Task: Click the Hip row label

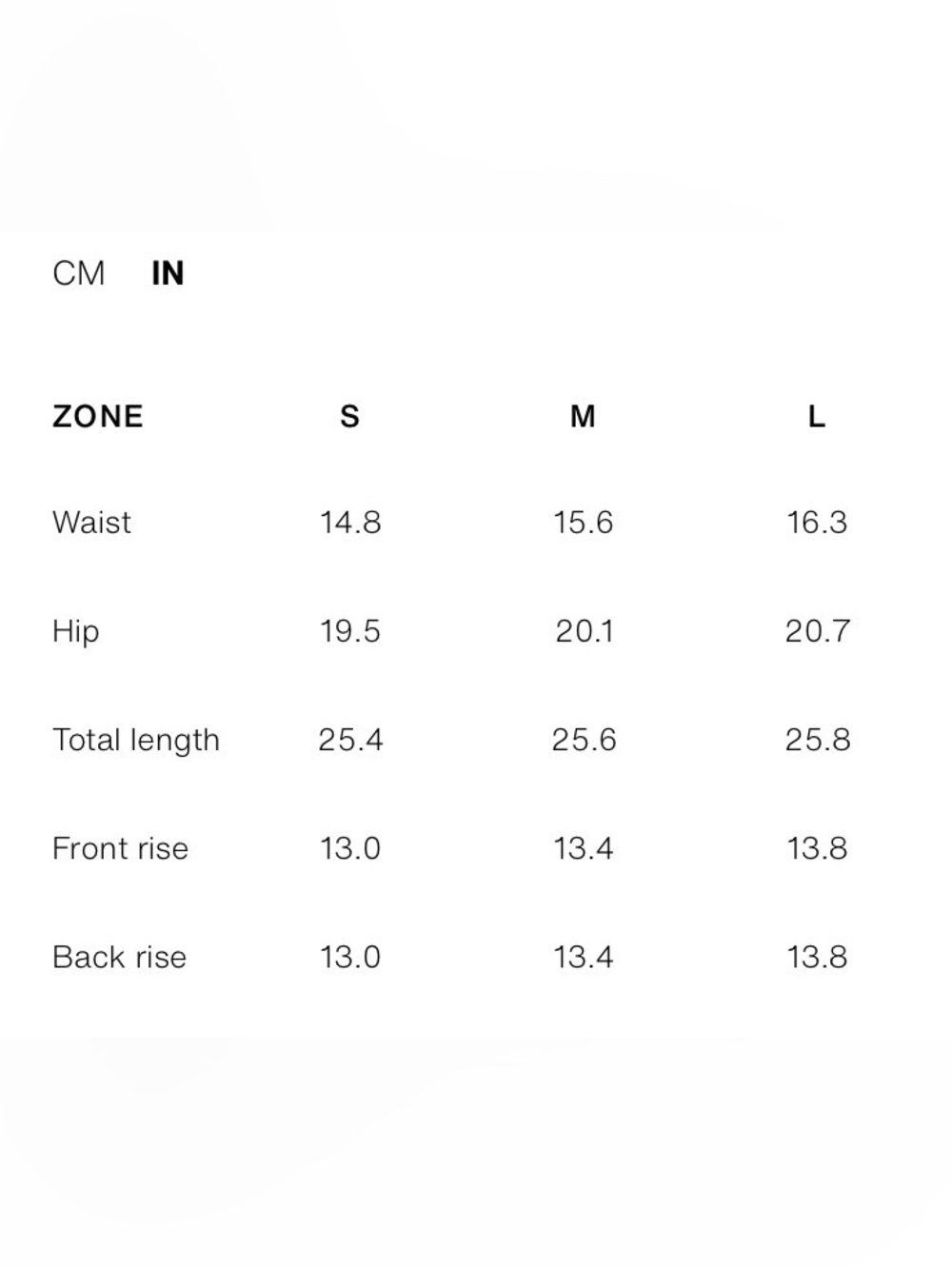Action: (76, 631)
